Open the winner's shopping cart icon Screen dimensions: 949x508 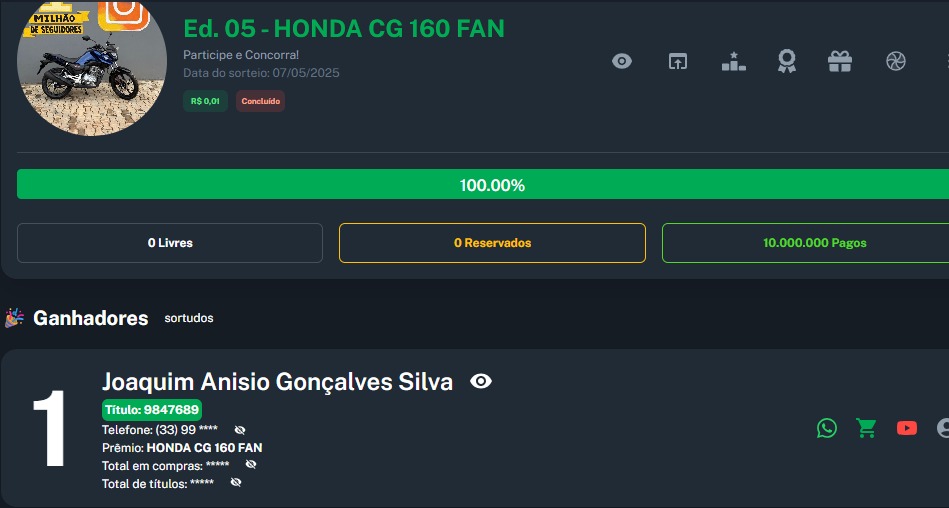pyautogui.click(x=866, y=428)
